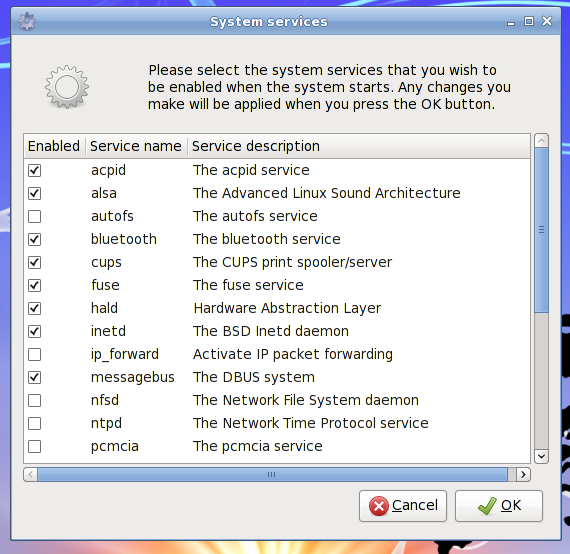This screenshot has width=570, height=554.
Task: Select the messagebus row in the list
Action: [x=277, y=377]
